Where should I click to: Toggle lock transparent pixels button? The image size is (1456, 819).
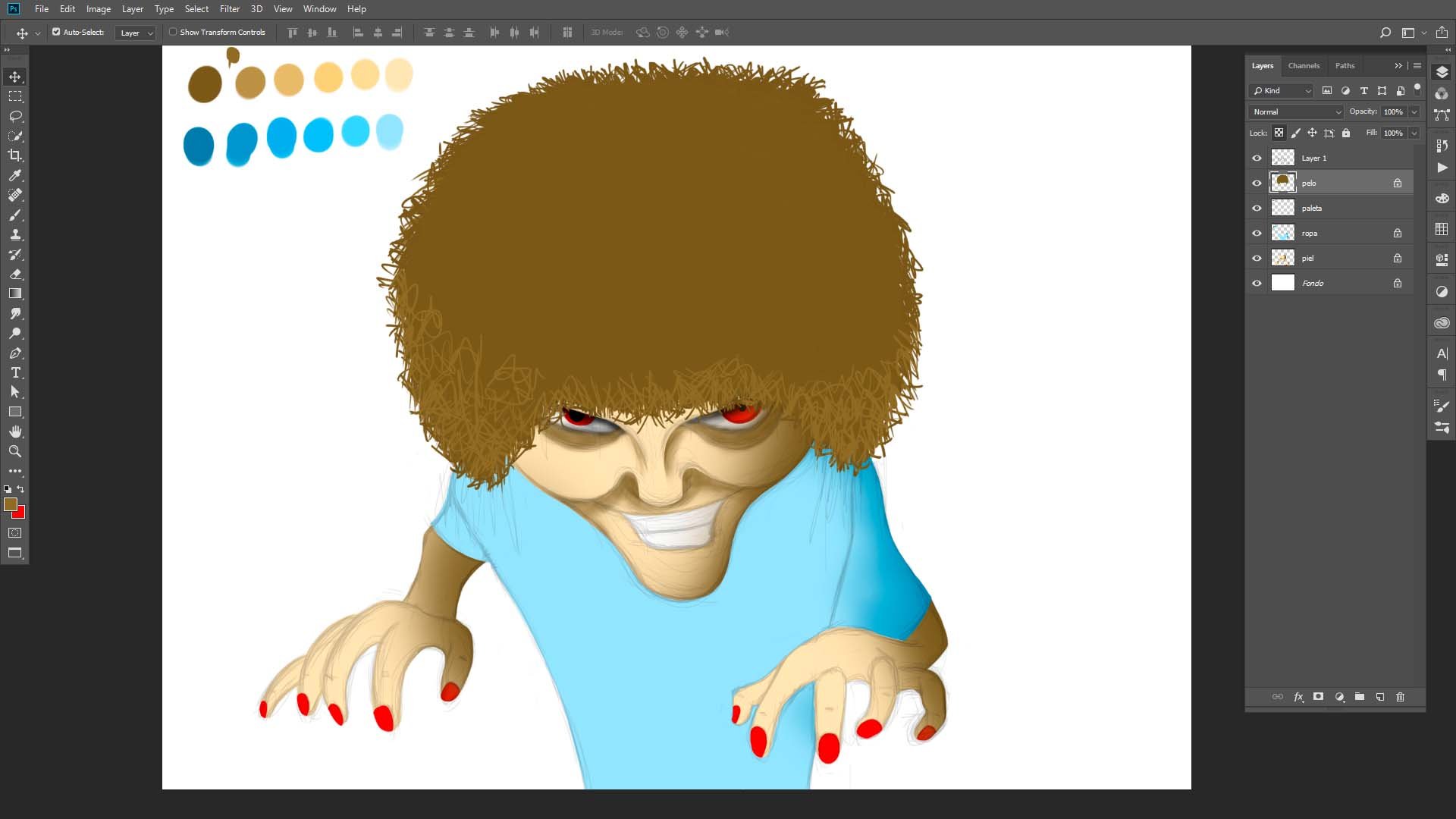[x=1279, y=133]
